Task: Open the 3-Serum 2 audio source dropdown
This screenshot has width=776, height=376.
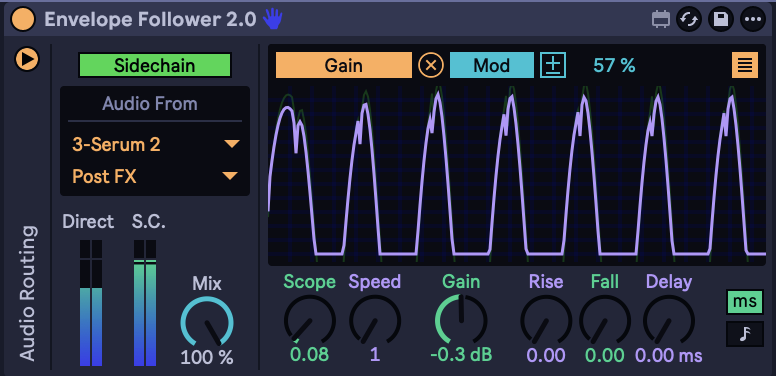Action: pyautogui.click(x=155, y=144)
